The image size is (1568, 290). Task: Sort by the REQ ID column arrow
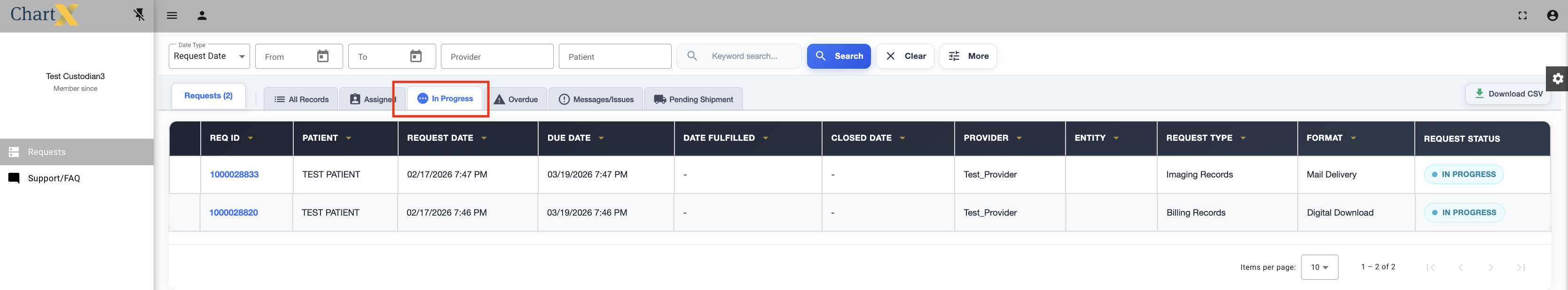click(x=250, y=138)
